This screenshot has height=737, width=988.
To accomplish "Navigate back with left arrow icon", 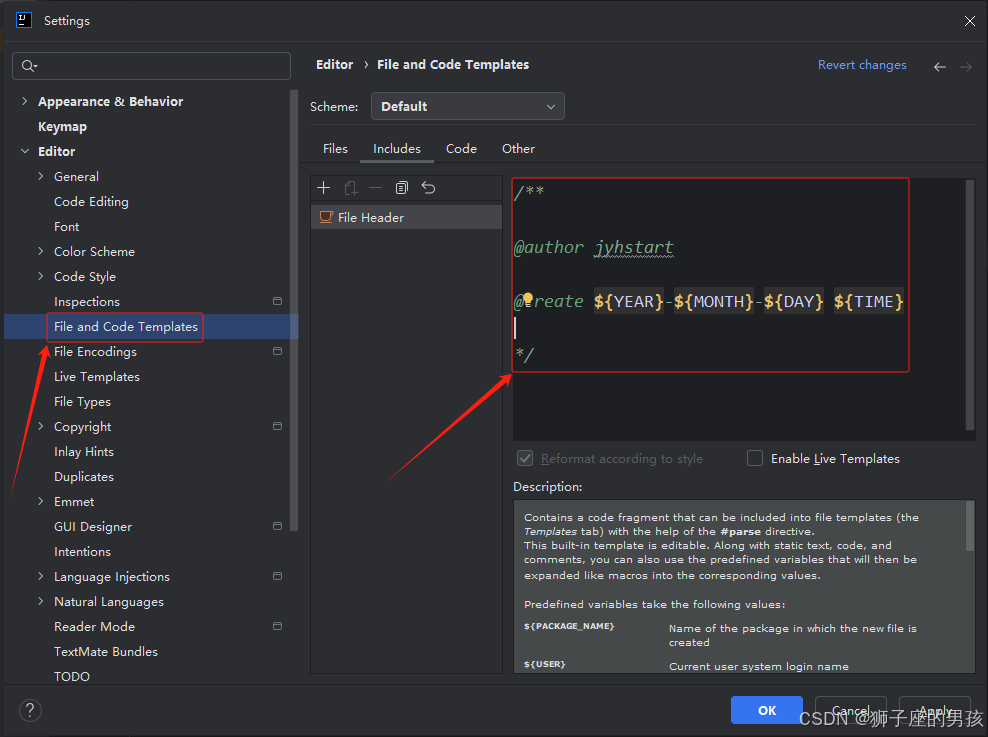I will click(939, 67).
